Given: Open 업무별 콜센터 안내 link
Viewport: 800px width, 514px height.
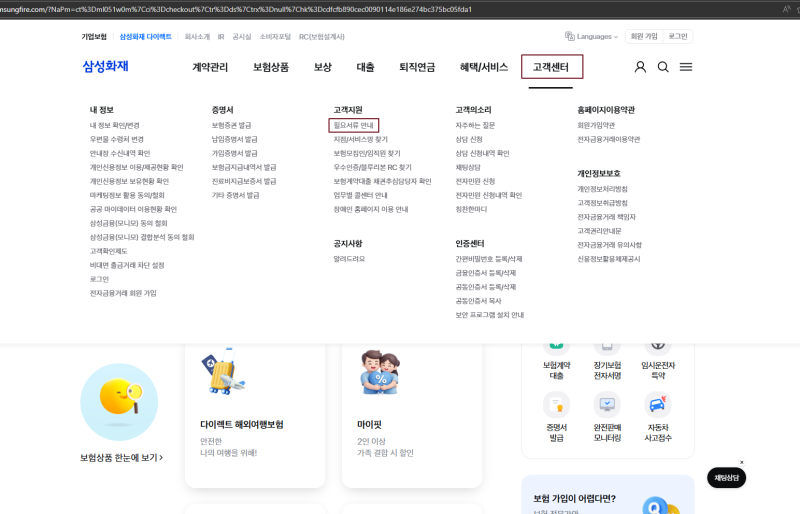Looking at the screenshot, I should tap(360, 195).
